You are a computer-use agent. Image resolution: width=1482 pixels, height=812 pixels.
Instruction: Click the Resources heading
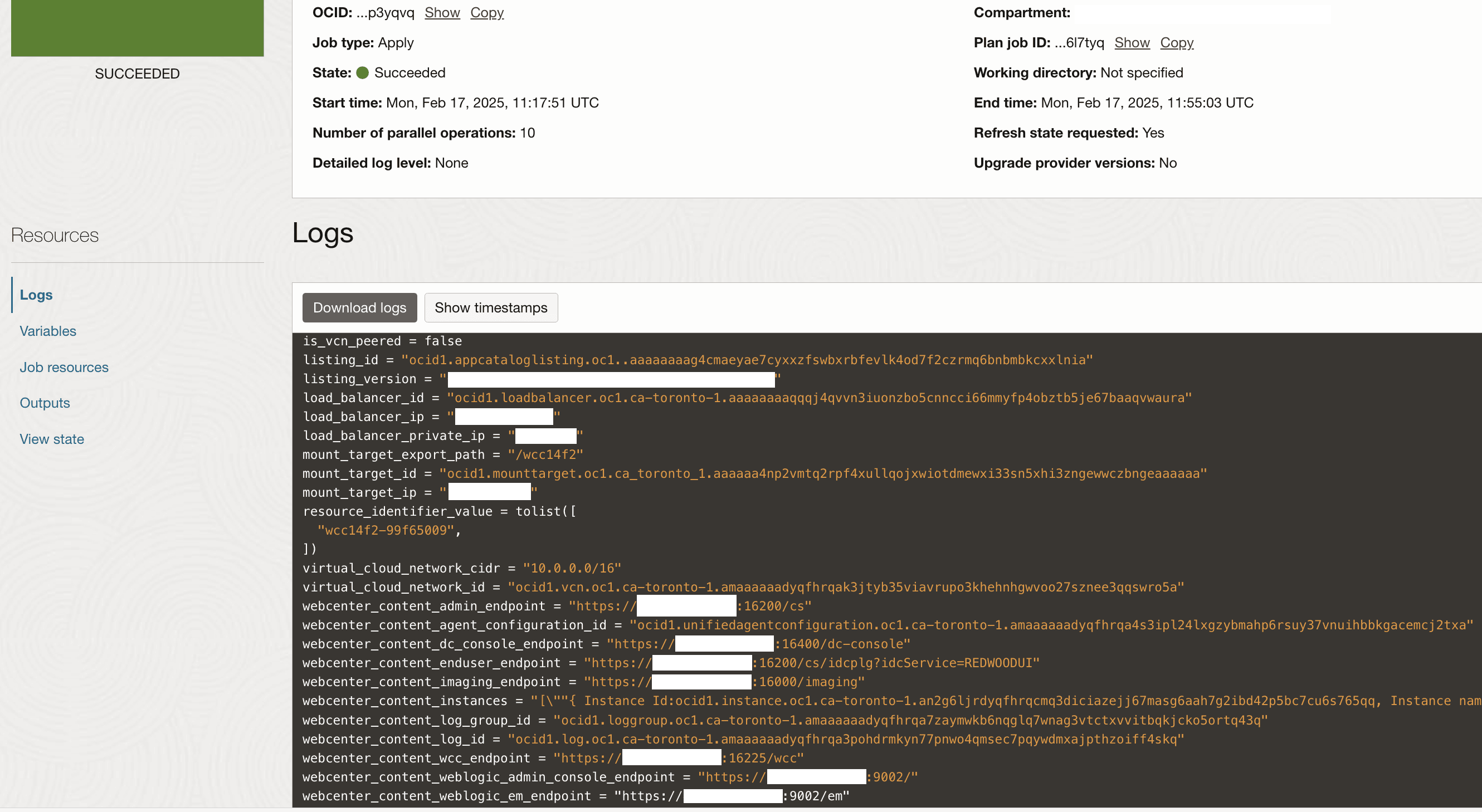coord(55,235)
